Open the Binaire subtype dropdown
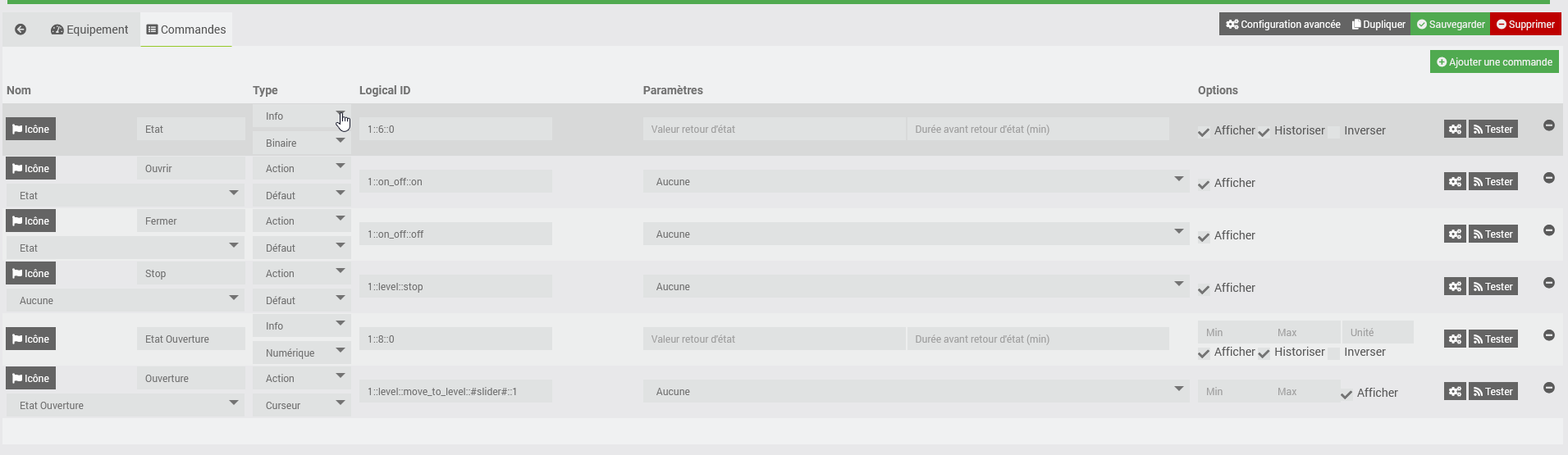The height and width of the screenshot is (455, 1568). click(302, 143)
